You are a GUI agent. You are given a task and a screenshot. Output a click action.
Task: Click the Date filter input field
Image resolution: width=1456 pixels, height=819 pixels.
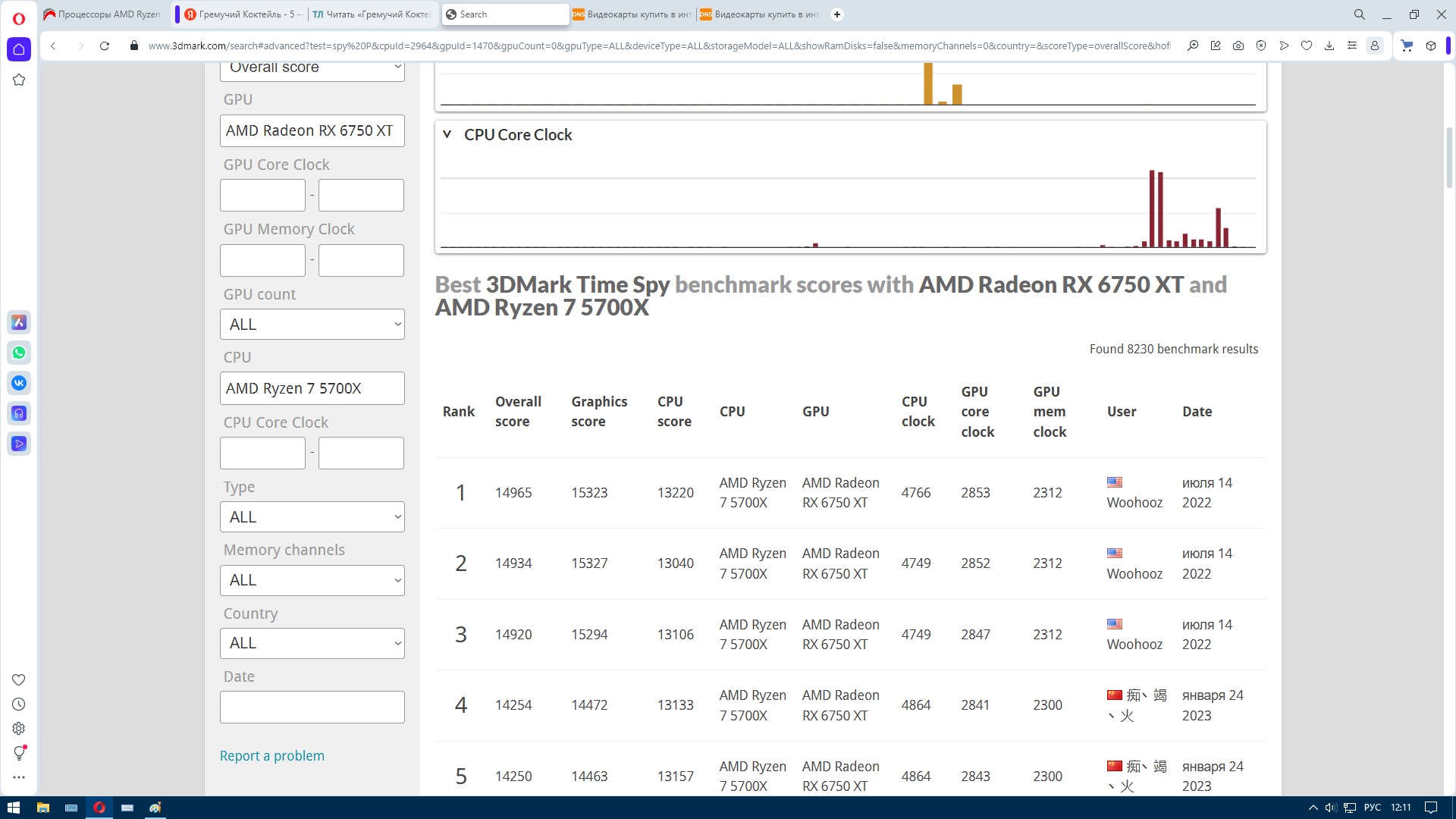pyautogui.click(x=312, y=707)
